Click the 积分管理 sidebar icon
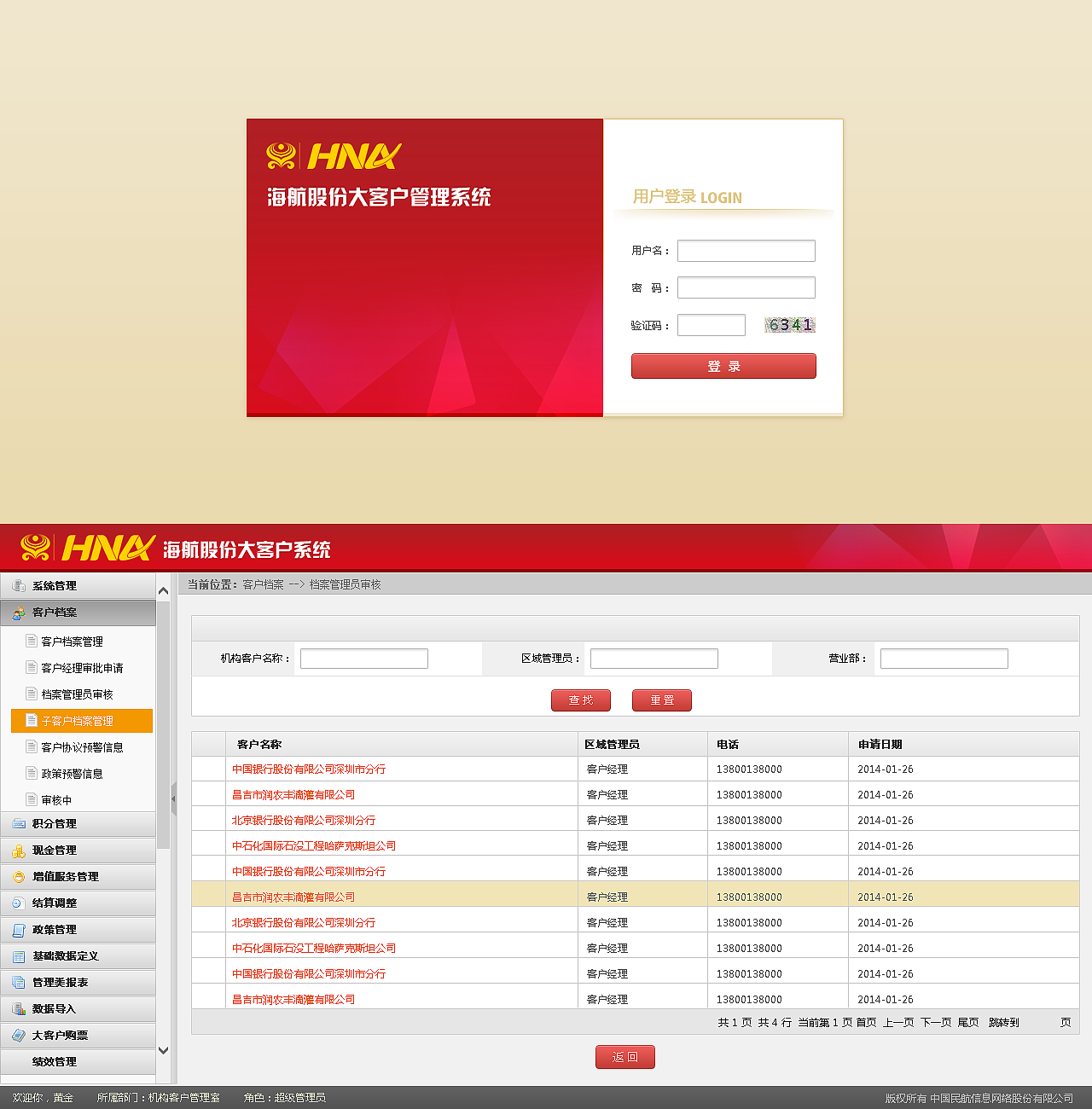The image size is (1092, 1109). (19, 824)
